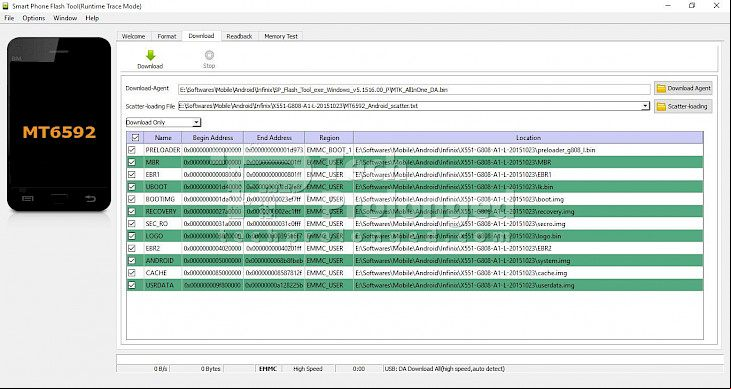The image size is (731, 389).
Task: Click the phone's back key icon
Action: [90, 199]
